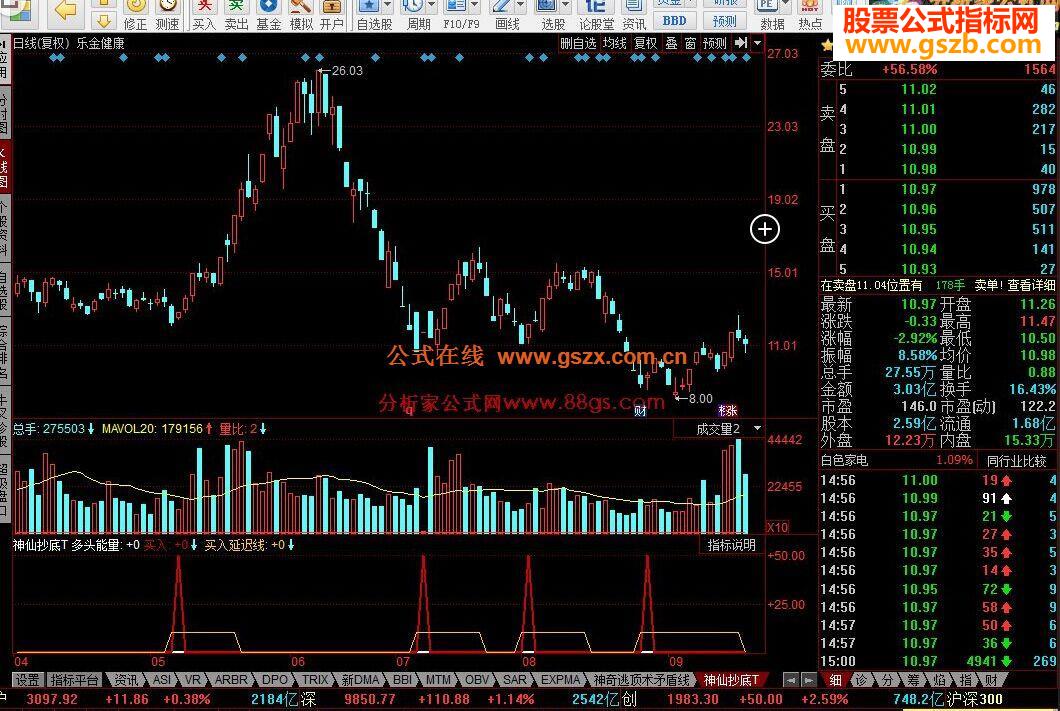Select the 诊 diagnosis tab

[x=861, y=680]
